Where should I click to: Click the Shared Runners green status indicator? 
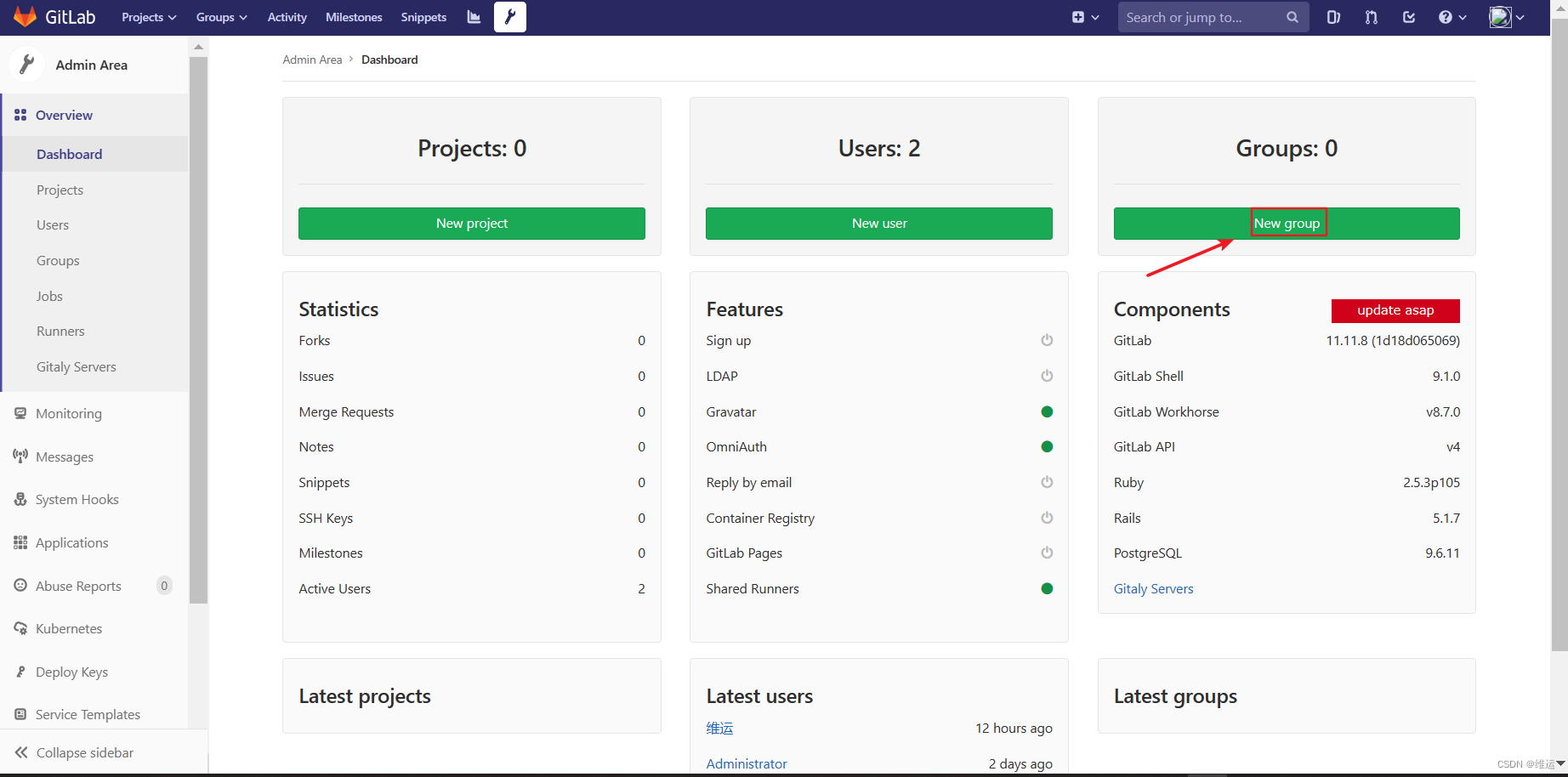(x=1047, y=588)
